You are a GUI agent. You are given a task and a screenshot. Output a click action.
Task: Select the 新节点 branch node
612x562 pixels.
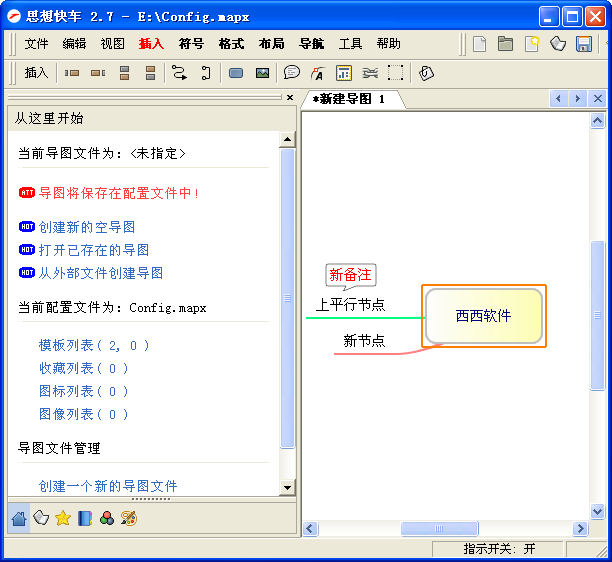(364, 341)
